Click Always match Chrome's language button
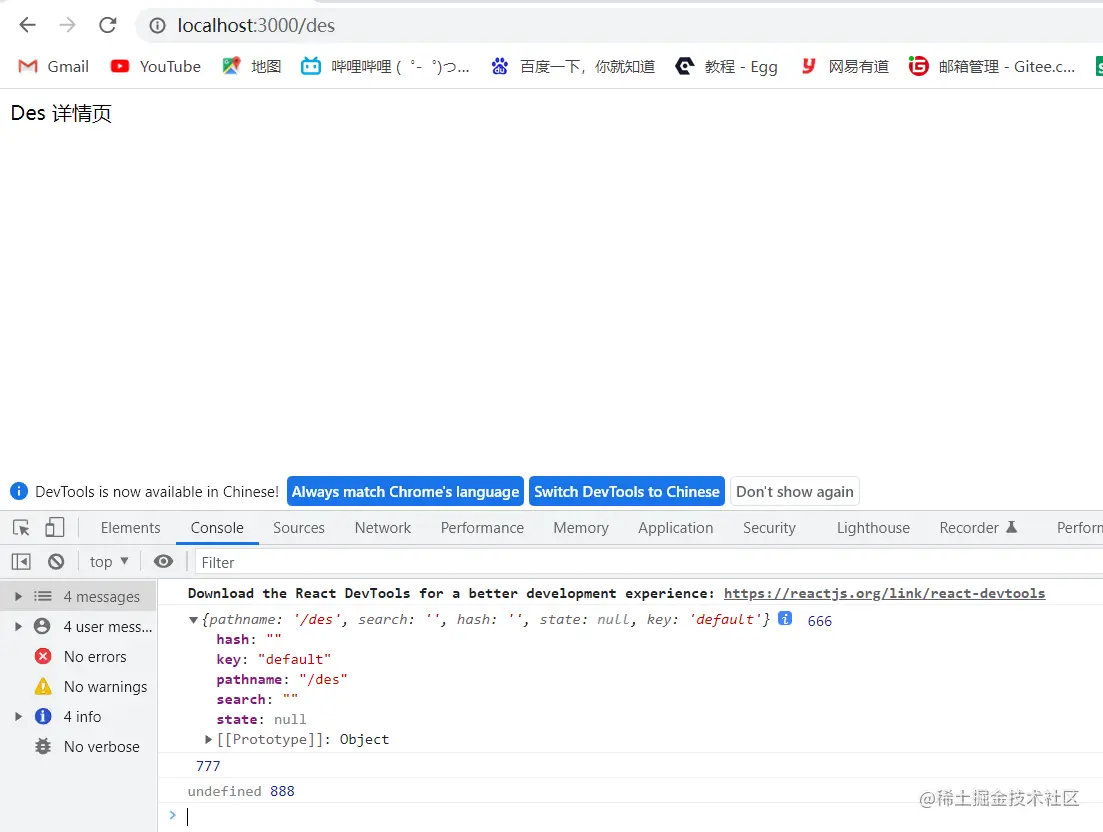Image resolution: width=1103 pixels, height=832 pixels. tap(405, 492)
